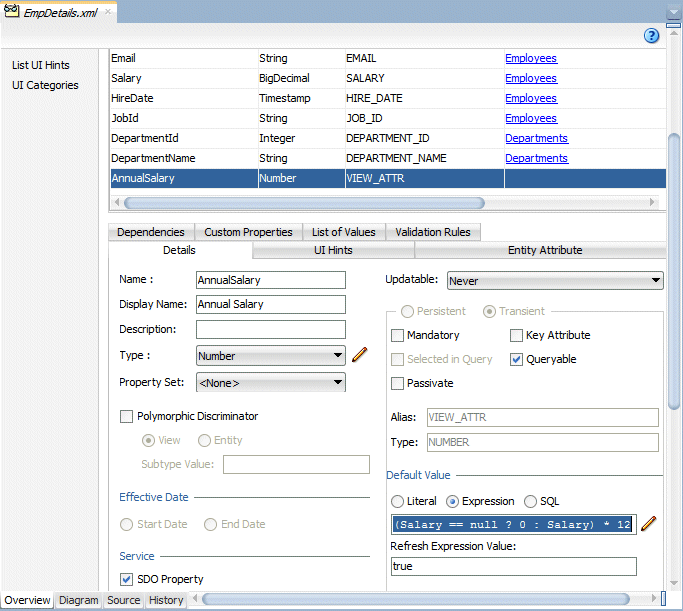Open the List of Values tab

[x=344, y=232]
